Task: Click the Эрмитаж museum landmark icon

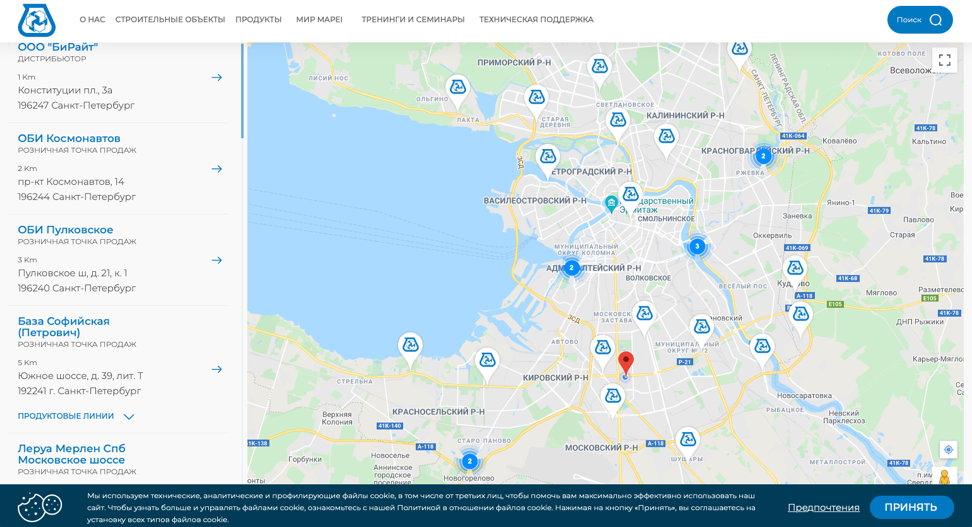Action: coord(611,204)
